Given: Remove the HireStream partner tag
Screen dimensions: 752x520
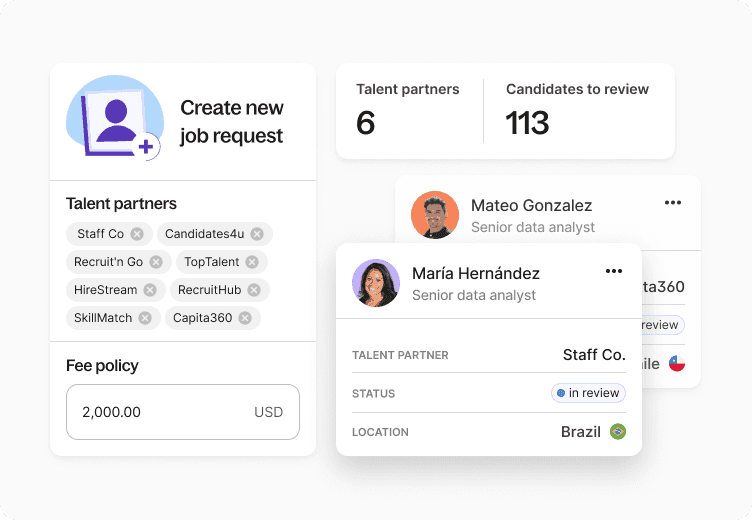Looking at the screenshot, I should [150, 290].
